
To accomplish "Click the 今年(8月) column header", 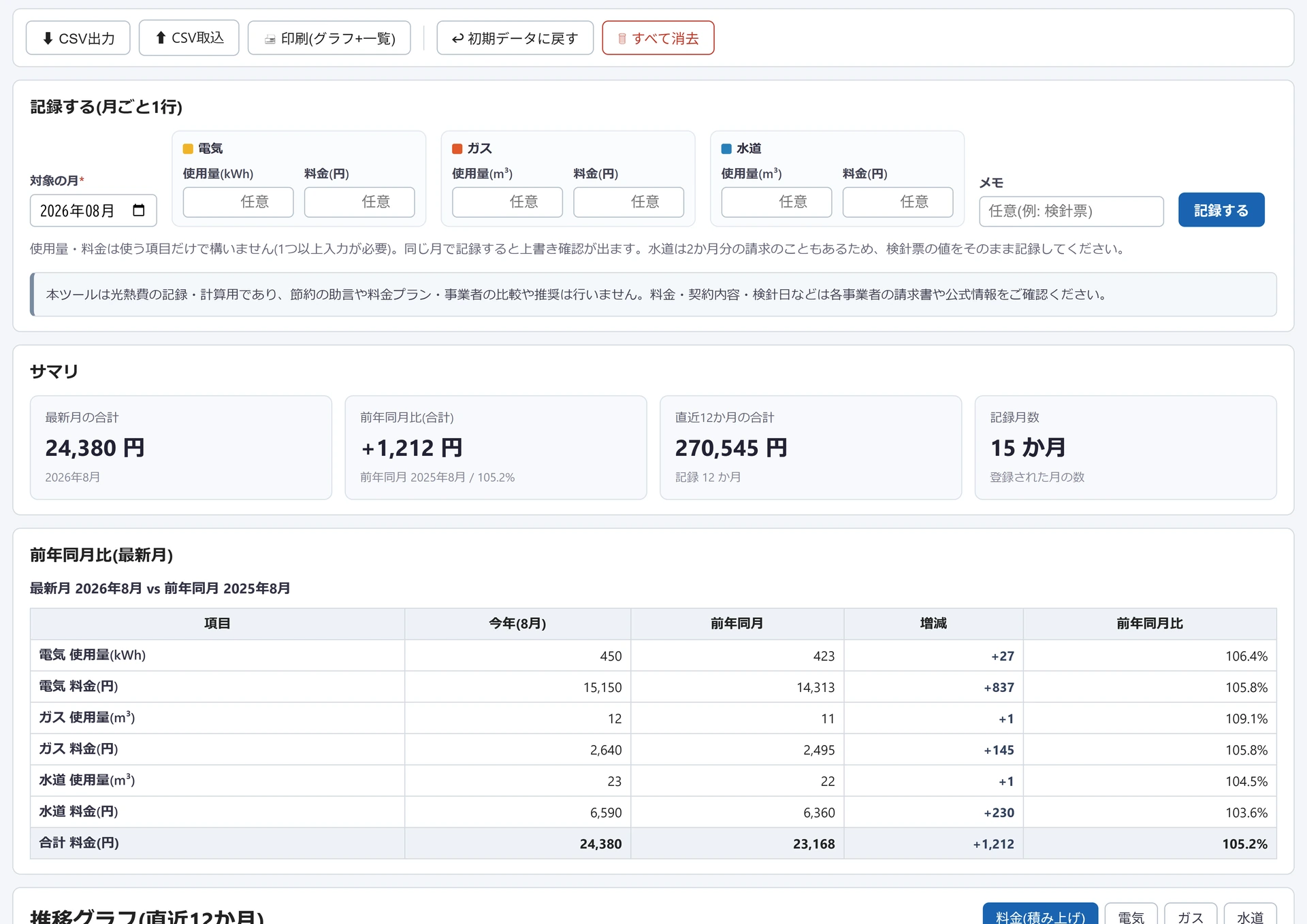I will (x=517, y=624).
